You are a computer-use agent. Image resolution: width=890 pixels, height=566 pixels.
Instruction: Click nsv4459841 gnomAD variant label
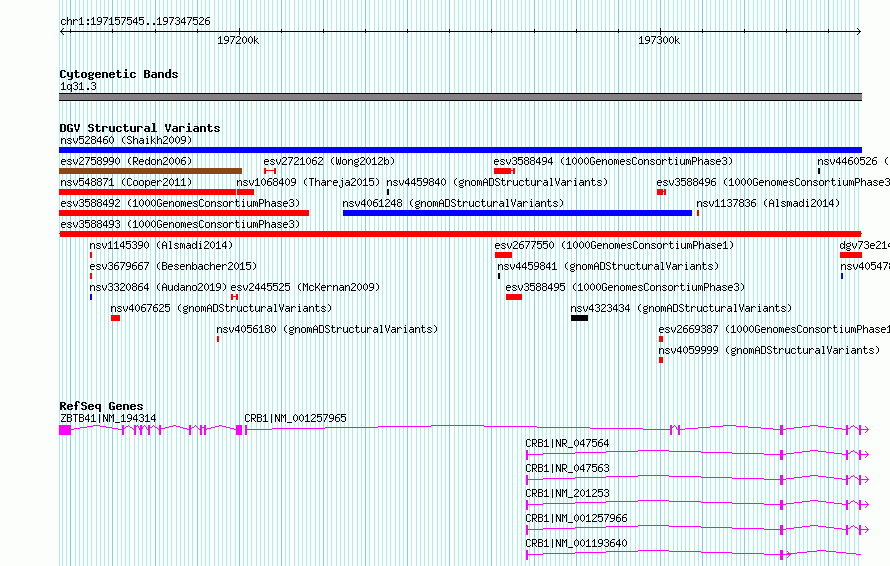(608, 266)
